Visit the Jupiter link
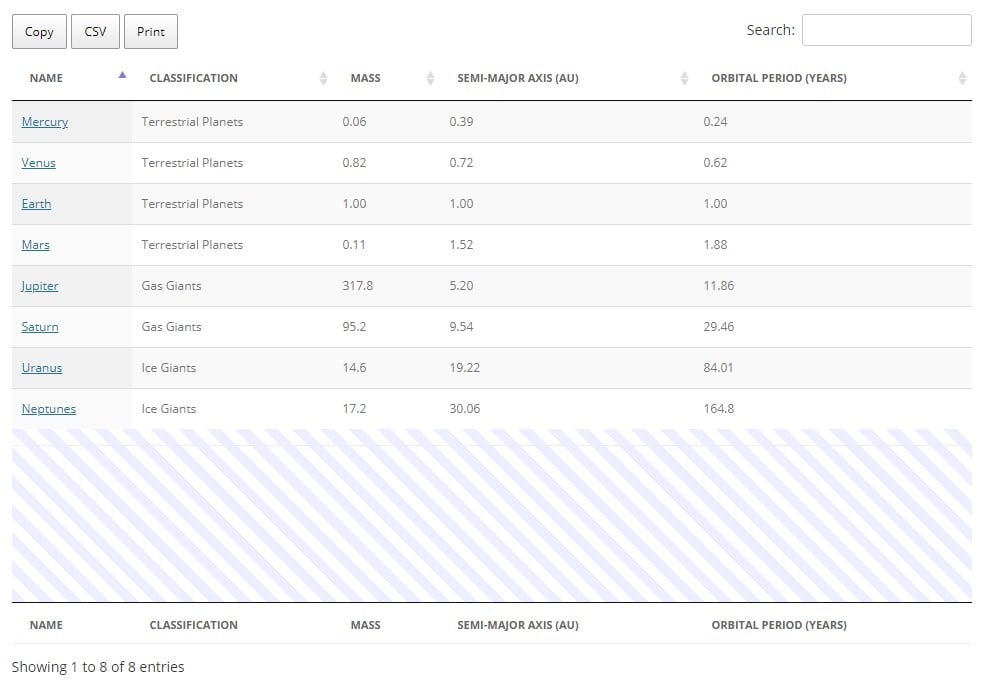 (x=40, y=286)
